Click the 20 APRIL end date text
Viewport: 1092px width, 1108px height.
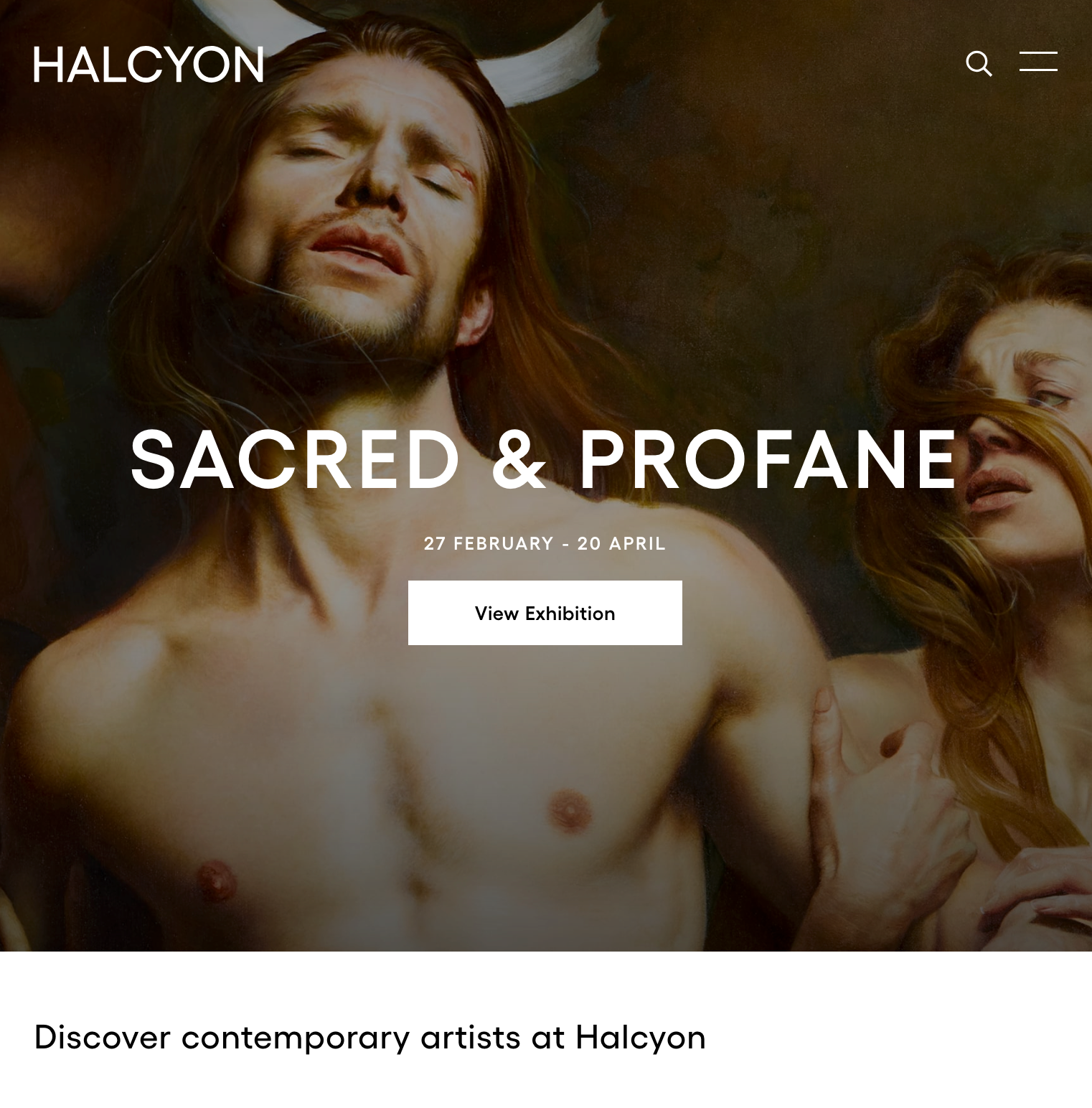click(x=621, y=544)
